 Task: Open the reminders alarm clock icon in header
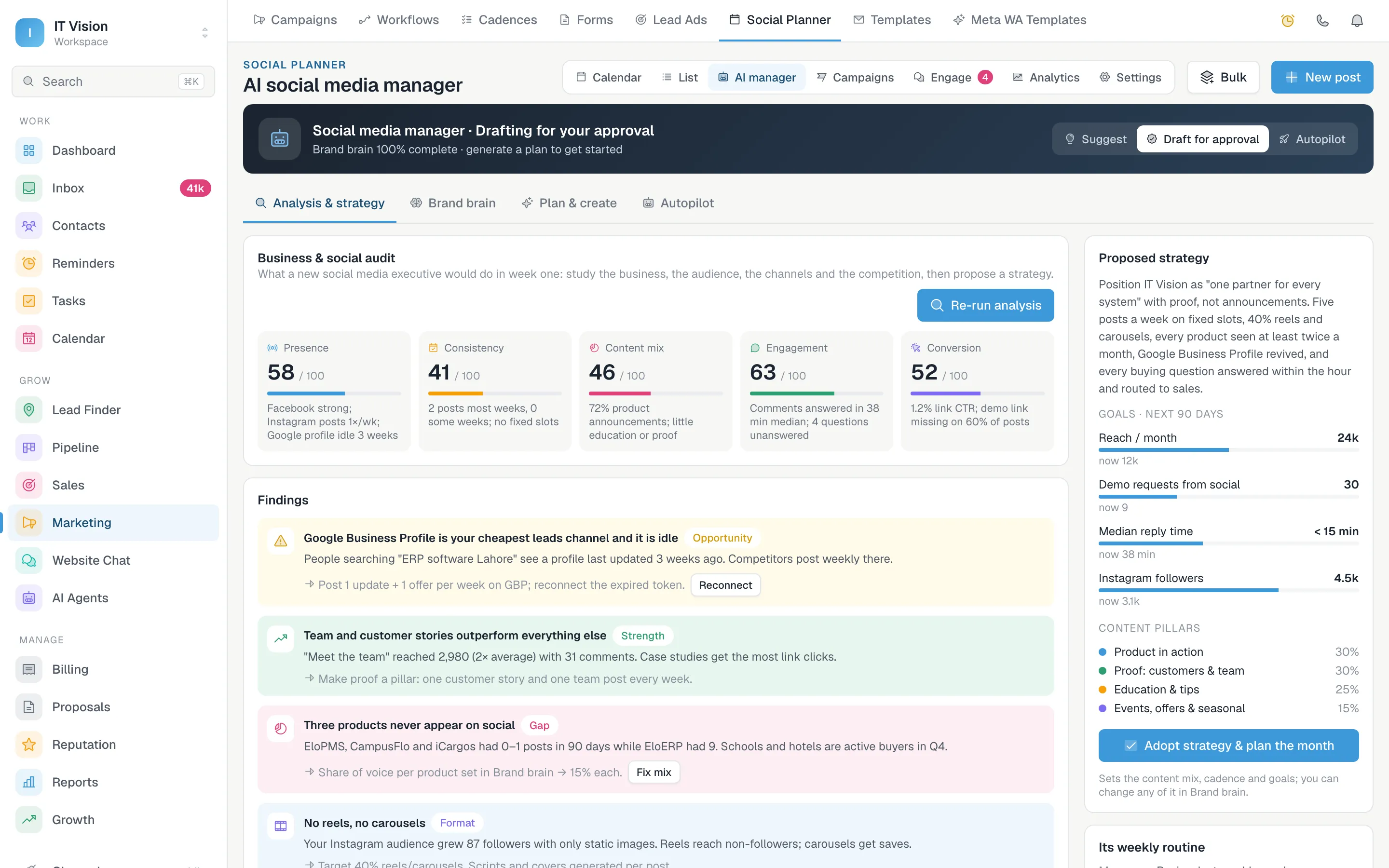[x=1287, y=21]
